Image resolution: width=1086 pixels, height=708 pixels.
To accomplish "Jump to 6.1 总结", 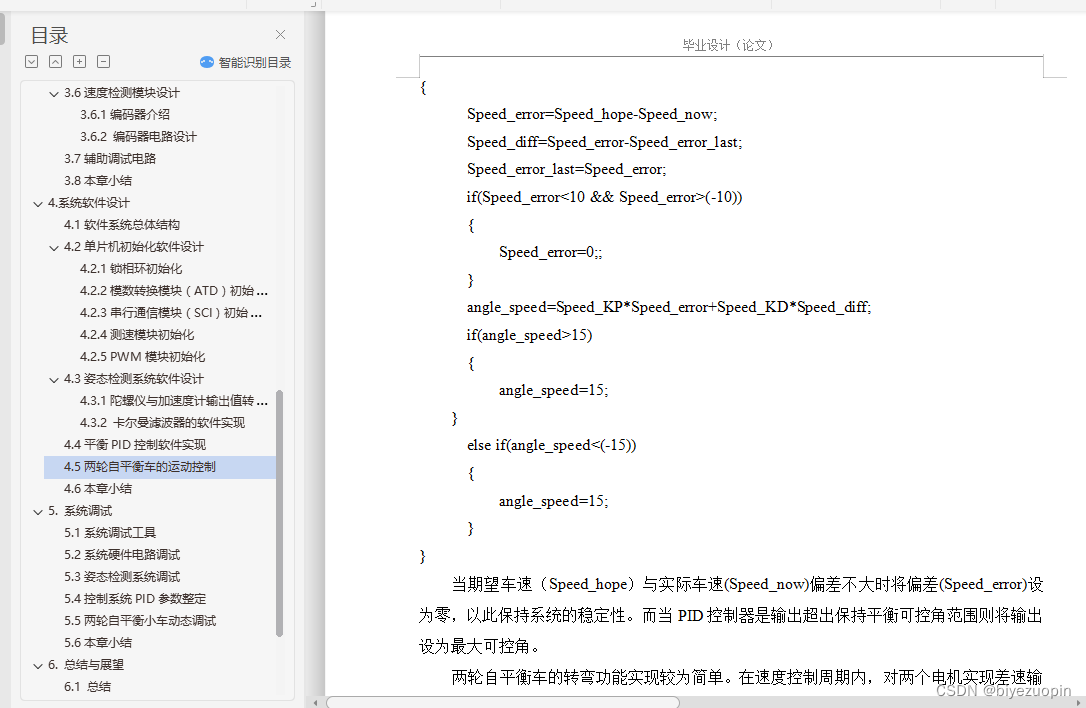I will [x=87, y=687].
